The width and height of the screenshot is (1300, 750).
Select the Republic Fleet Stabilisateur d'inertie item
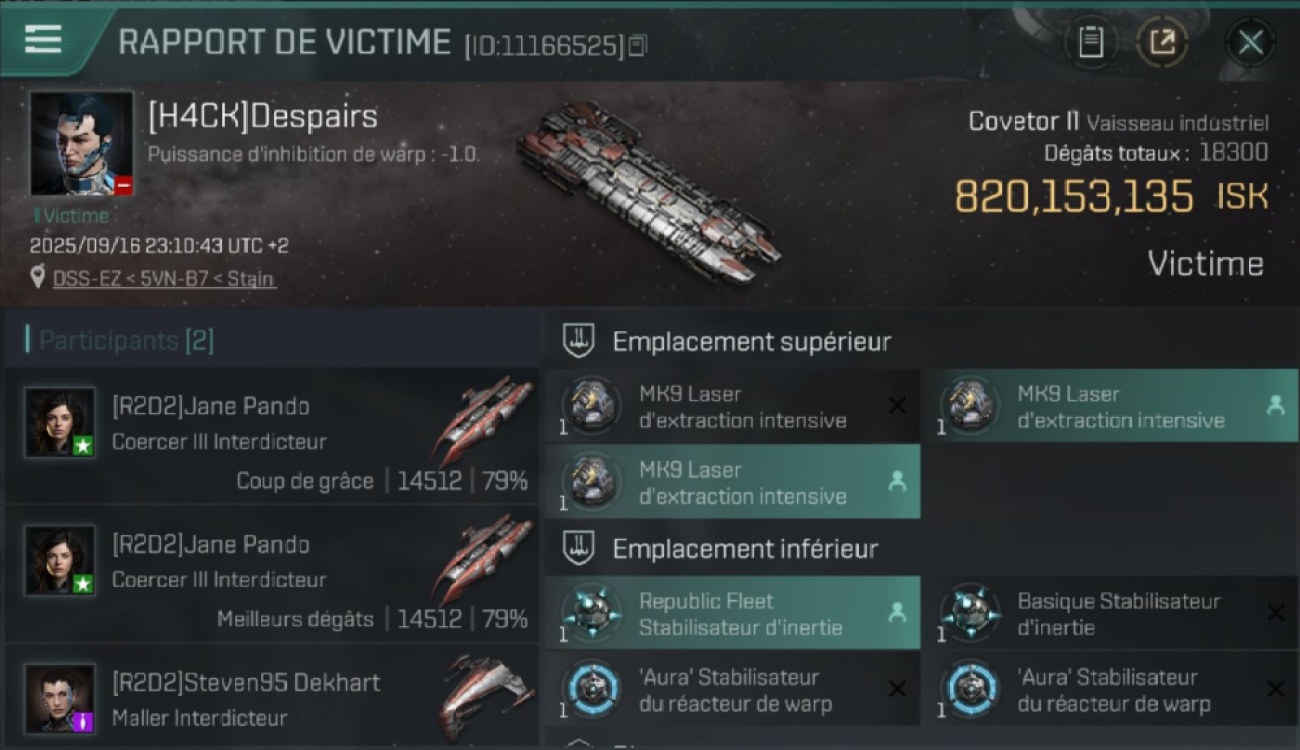[x=732, y=613]
